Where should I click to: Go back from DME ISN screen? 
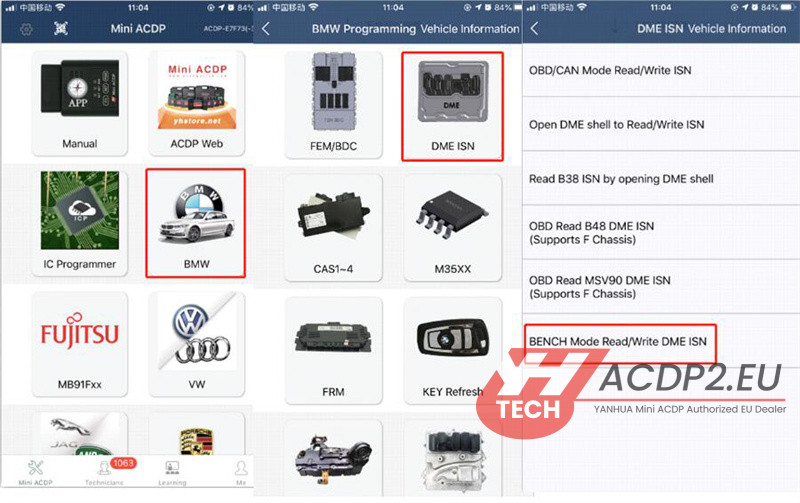pyautogui.click(x=535, y=29)
